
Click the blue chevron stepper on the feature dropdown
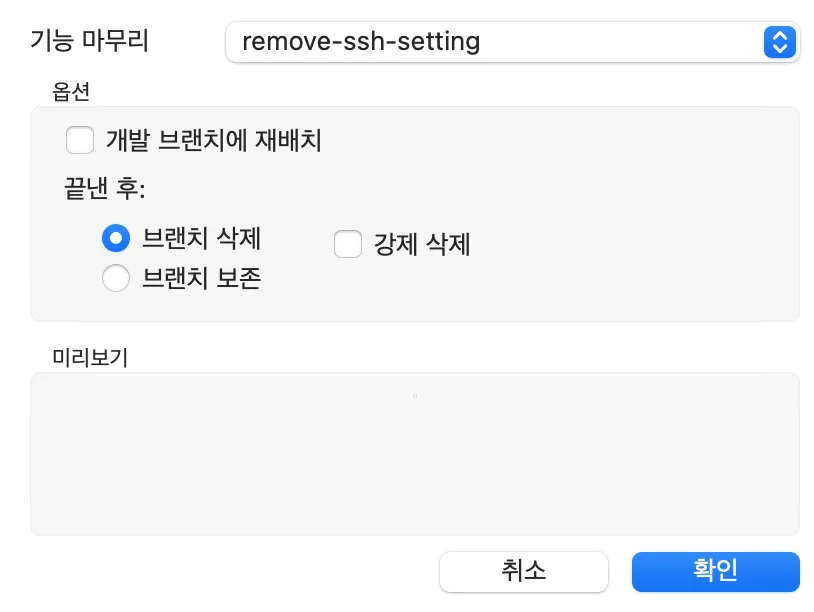[x=778, y=42]
